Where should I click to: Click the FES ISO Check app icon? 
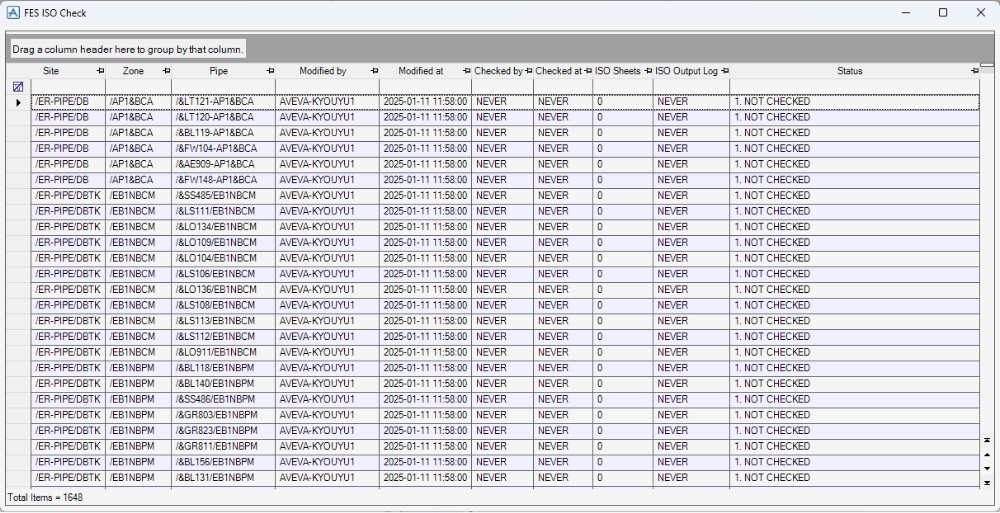click(x=13, y=13)
